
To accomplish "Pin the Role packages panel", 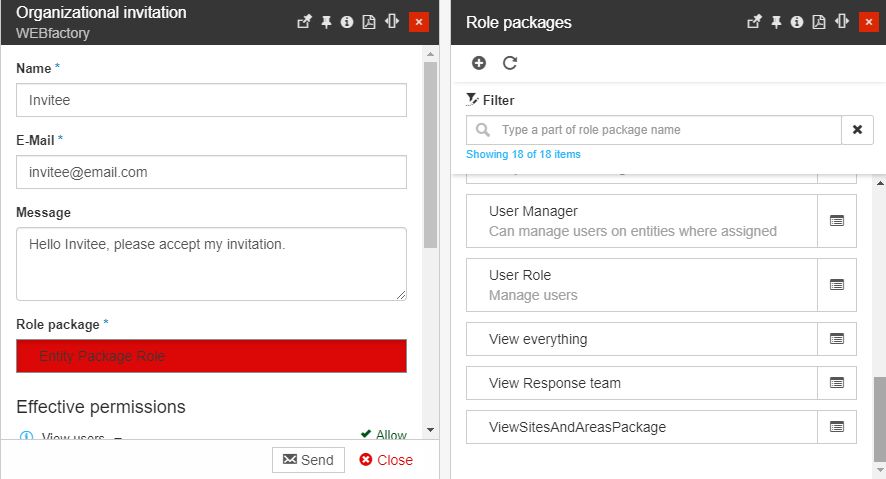I will [x=776, y=22].
